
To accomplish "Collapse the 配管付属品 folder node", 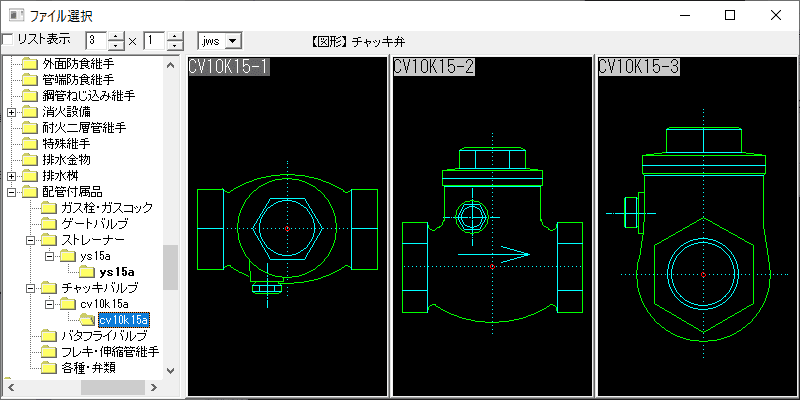I will click(x=12, y=192).
